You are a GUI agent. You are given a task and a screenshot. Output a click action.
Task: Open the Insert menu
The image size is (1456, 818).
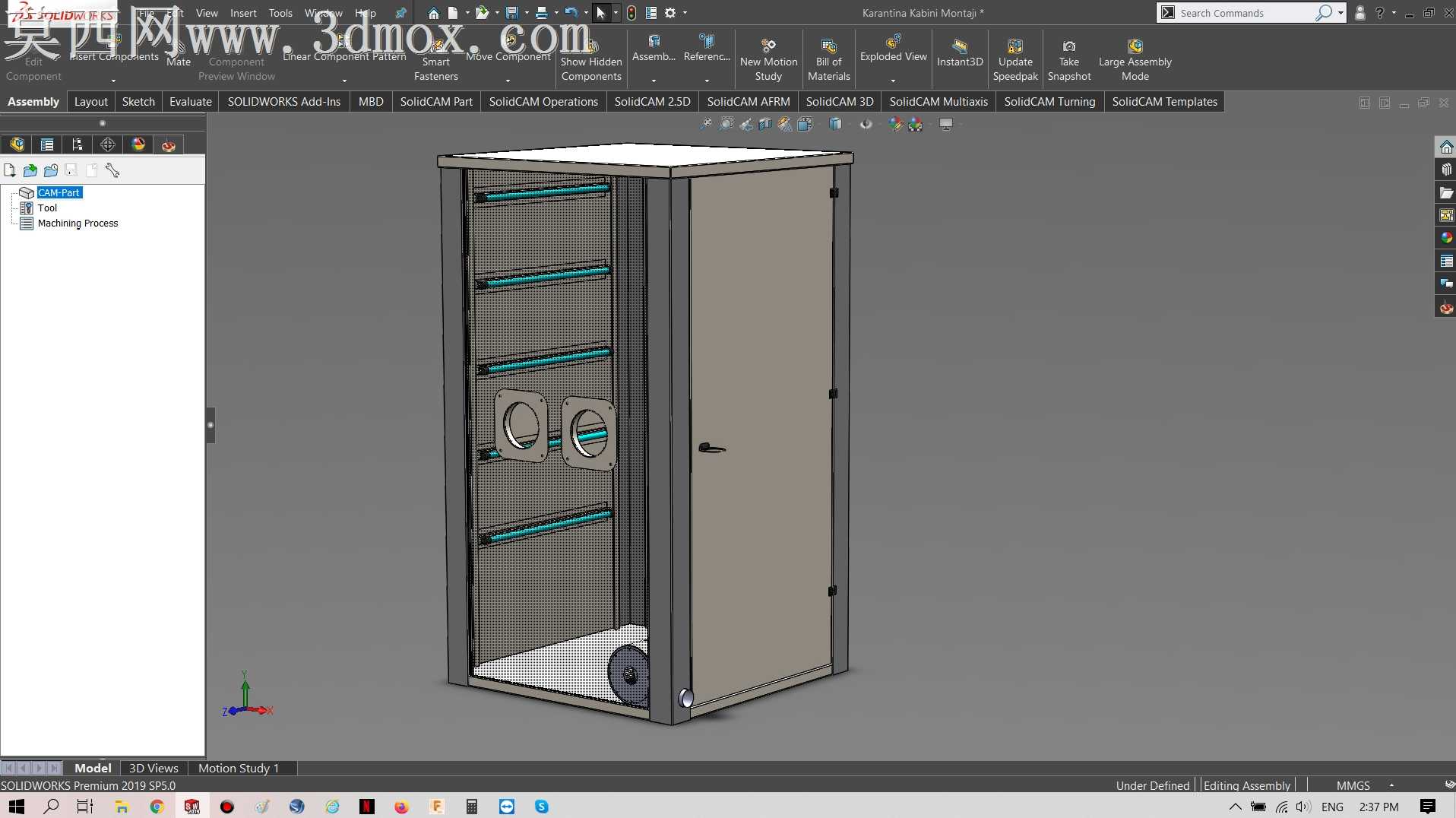coord(243,13)
